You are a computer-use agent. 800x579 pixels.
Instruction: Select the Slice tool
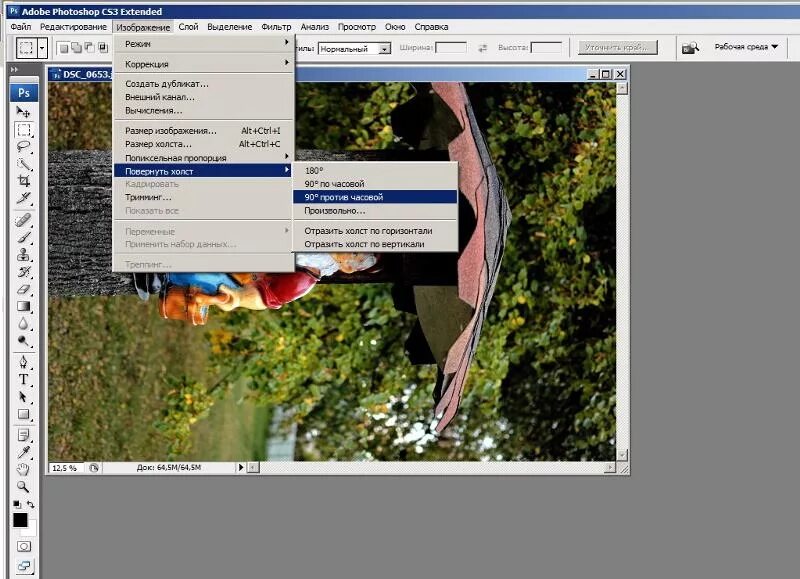pyautogui.click(x=23, y=198)
